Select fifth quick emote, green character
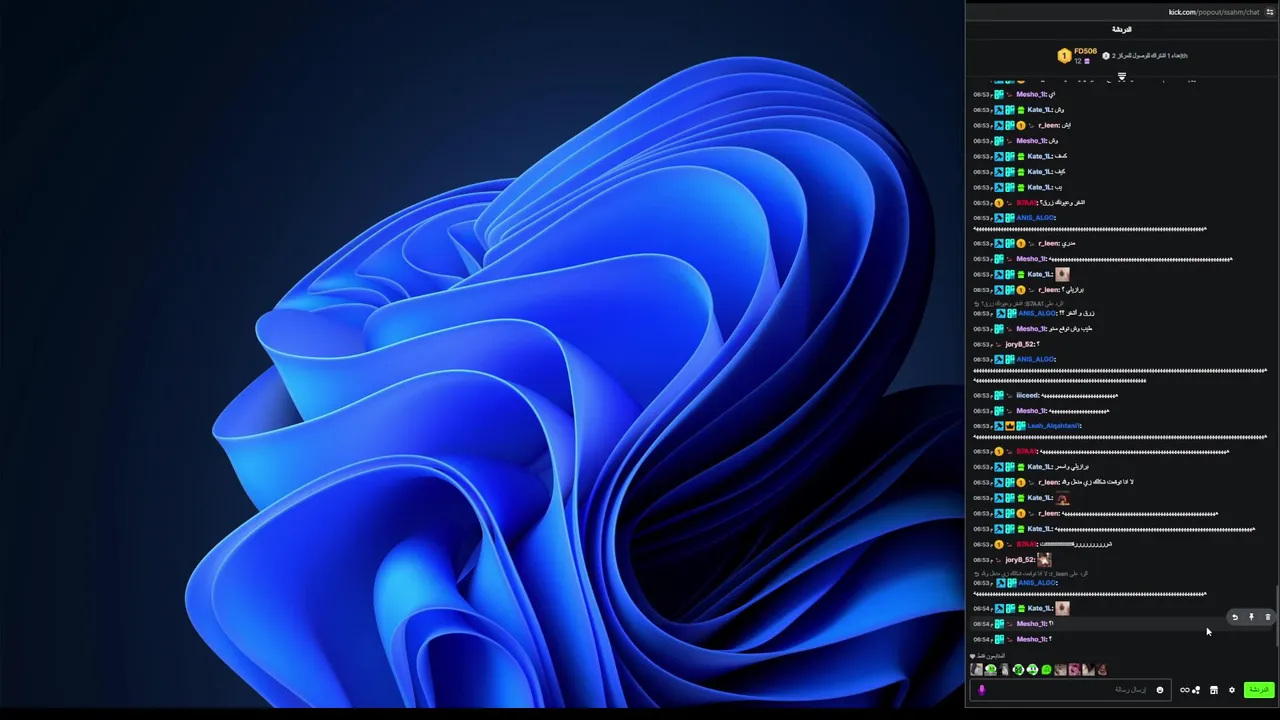1280x720 pixels. tap(1032, 670)
